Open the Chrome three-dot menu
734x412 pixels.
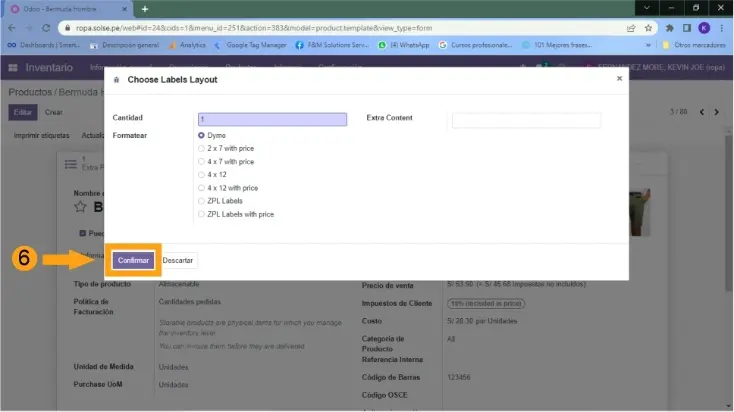(x=723, y=28)
